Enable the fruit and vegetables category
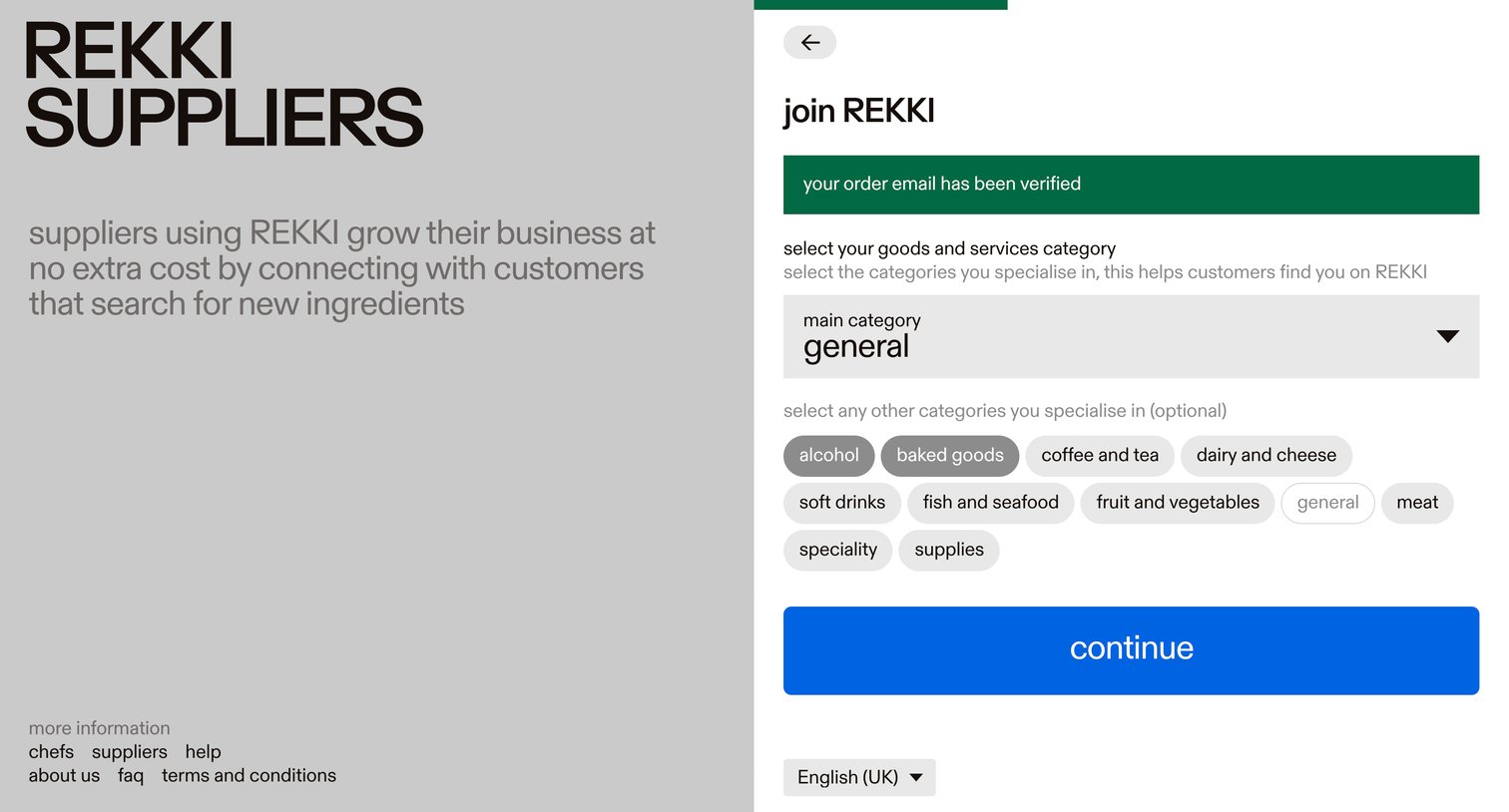 [x=1178, y=503]
